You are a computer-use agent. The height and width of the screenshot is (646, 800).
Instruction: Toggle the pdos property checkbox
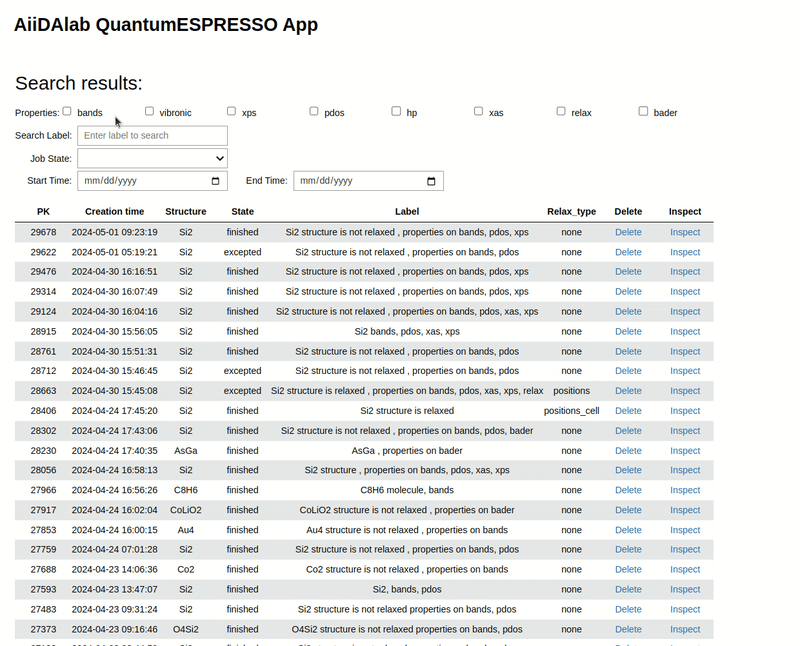[314, 111]
